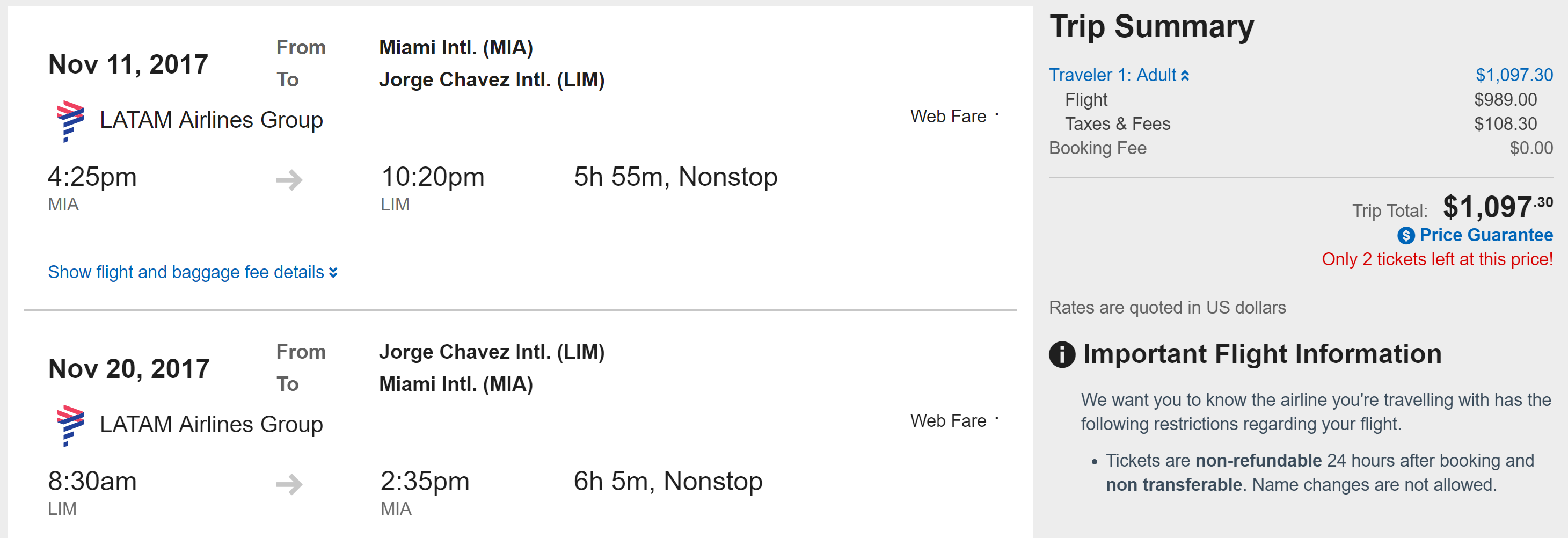Screen dimensions: 1568x538
Task: Click the outbound flight Web Fare label
Action: pos(948,116)
